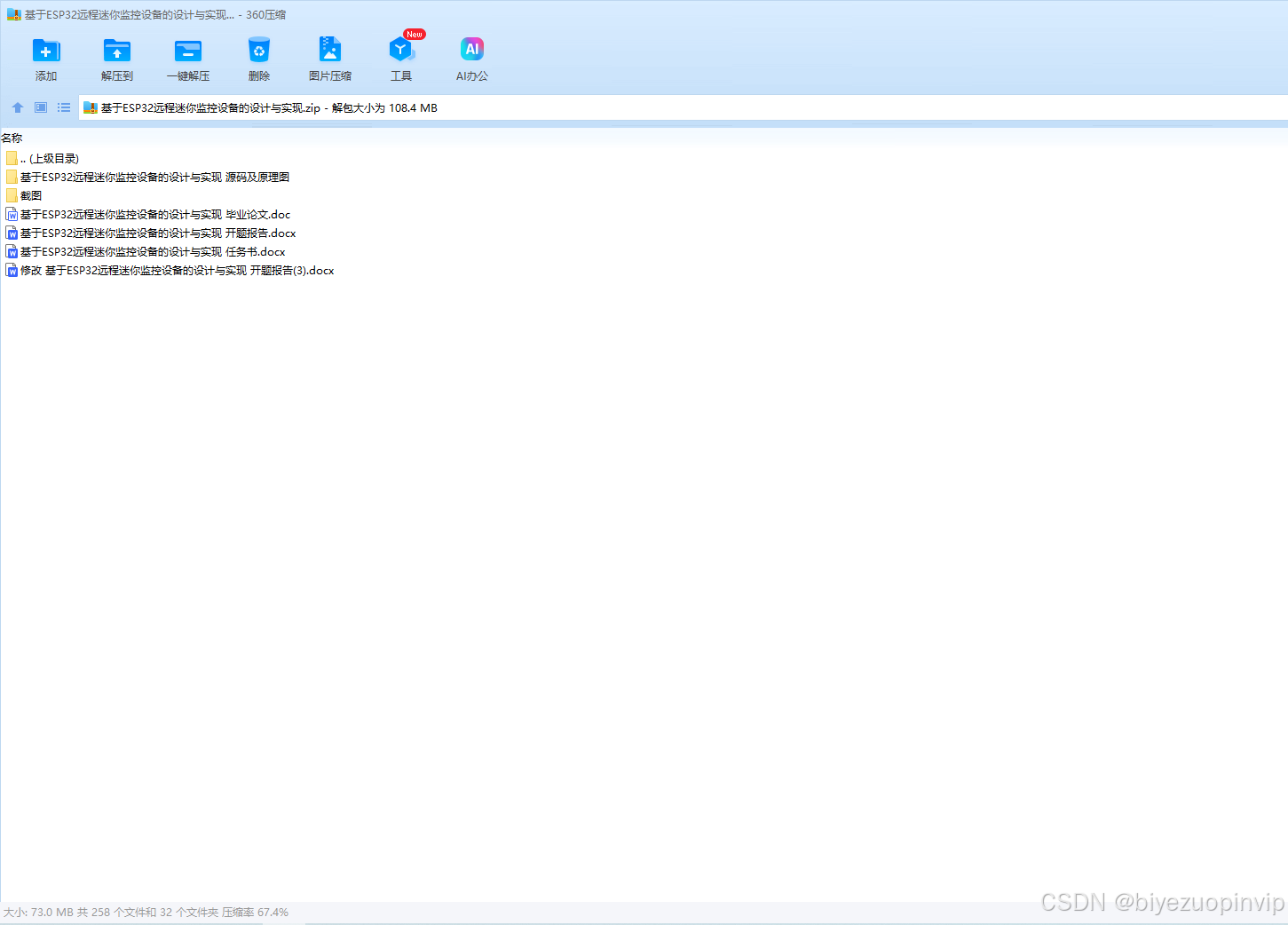1288x925 pixels.
Task: Open the AI办公 icon
Action: pyautogui.click(x=472, y=49)
